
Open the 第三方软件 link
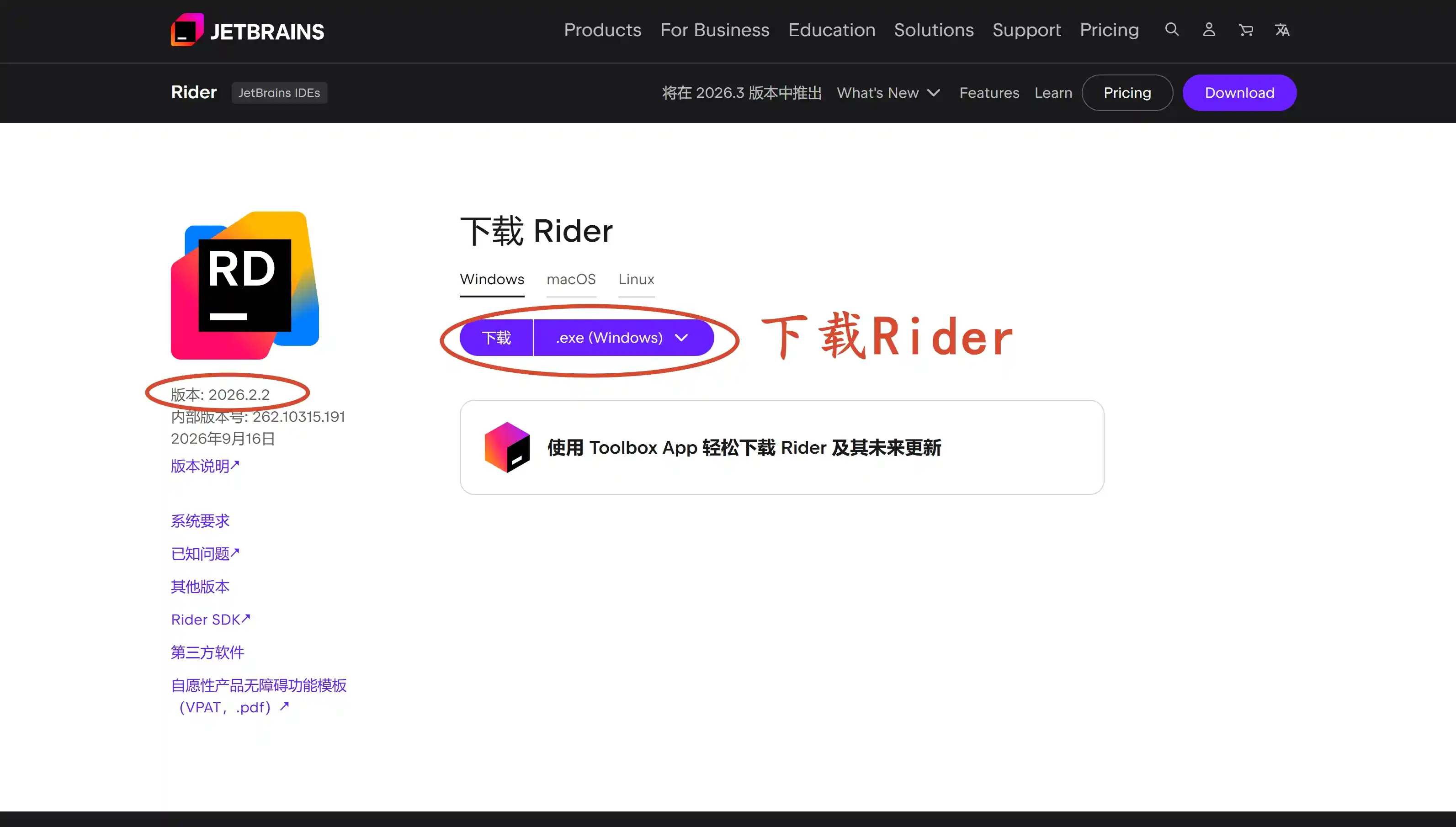(207, 652)
